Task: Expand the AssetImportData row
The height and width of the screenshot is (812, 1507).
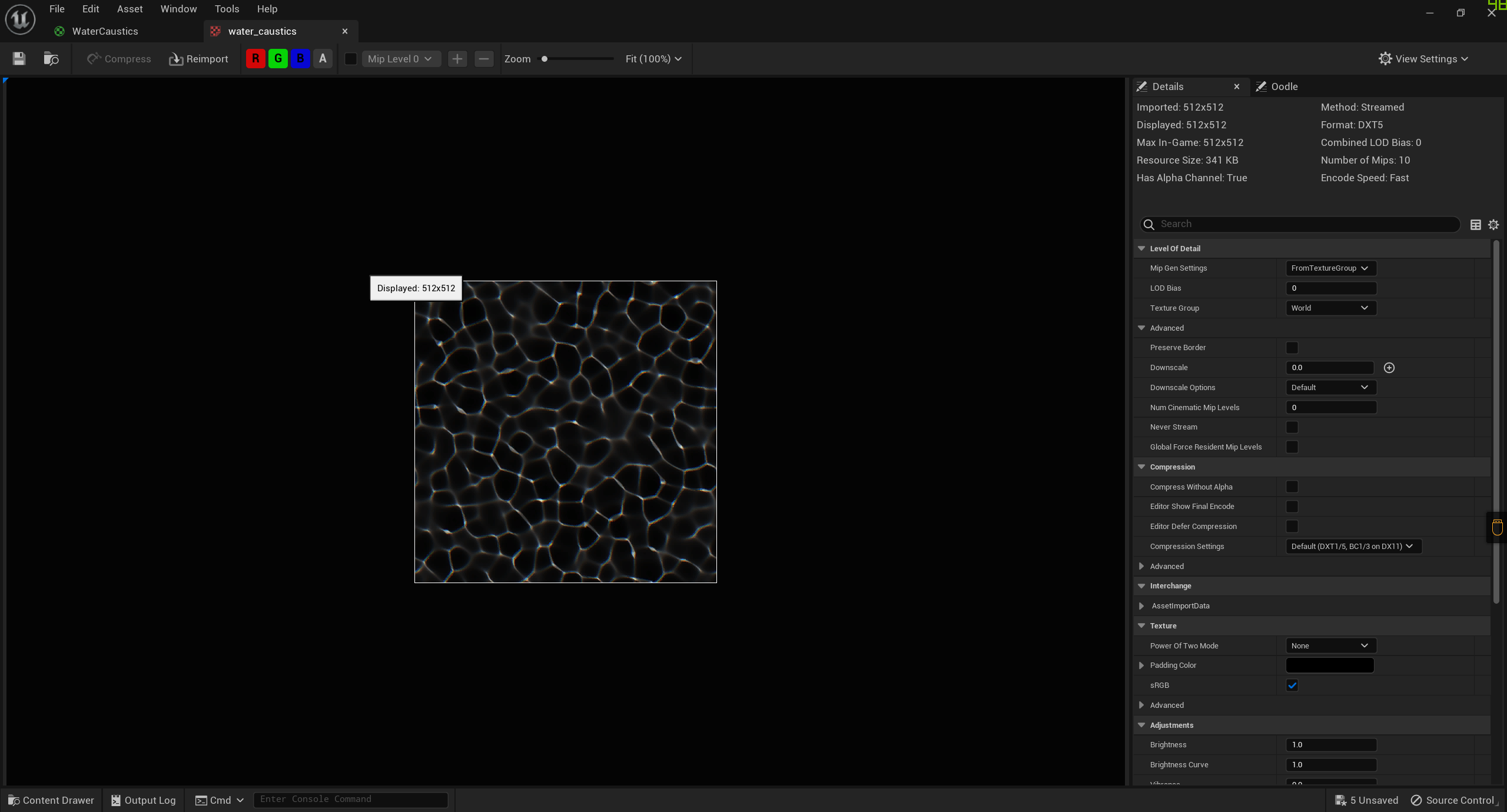Action: tap(1142, 606)
